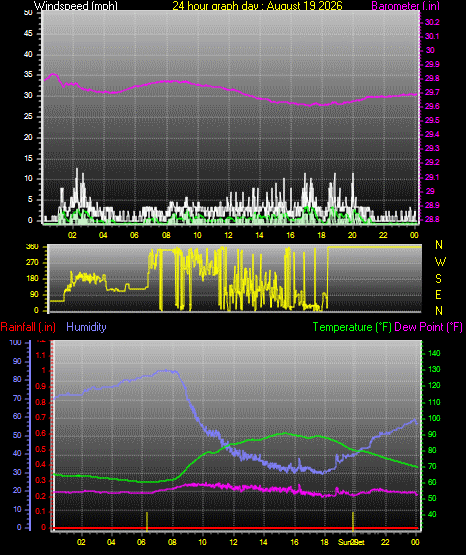Click the S compass label beside wind direction
Screen dimensions: 466x555
(439, 279)
